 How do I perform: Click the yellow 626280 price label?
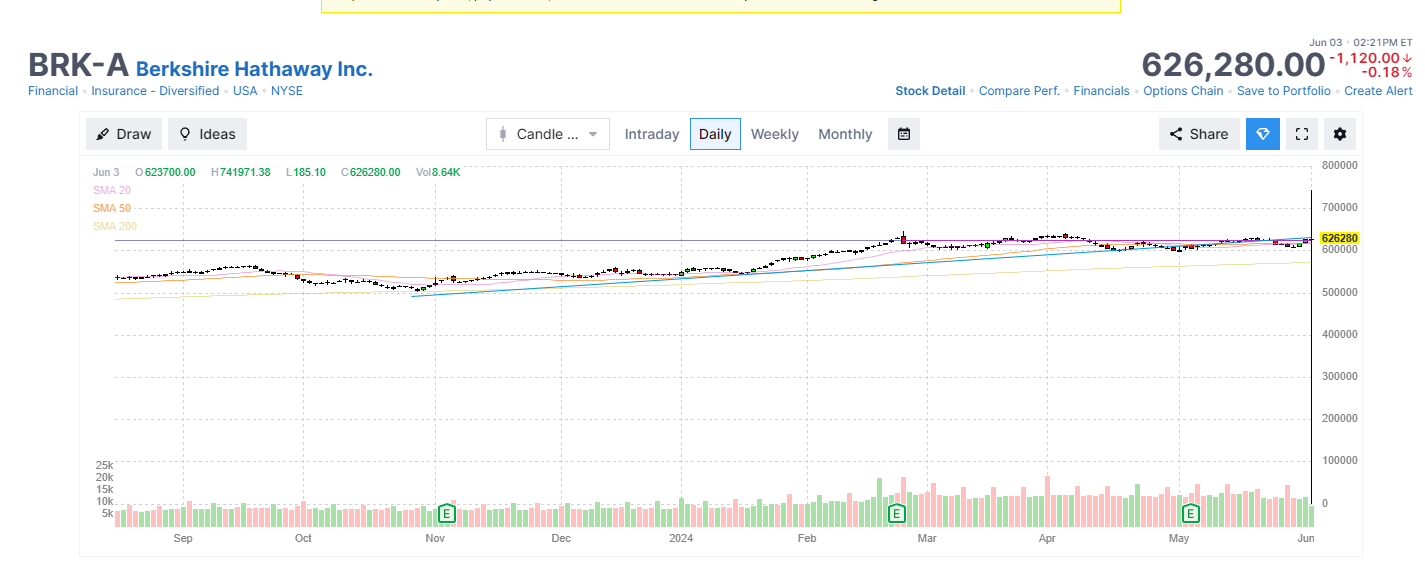[x=1339, y=238]
